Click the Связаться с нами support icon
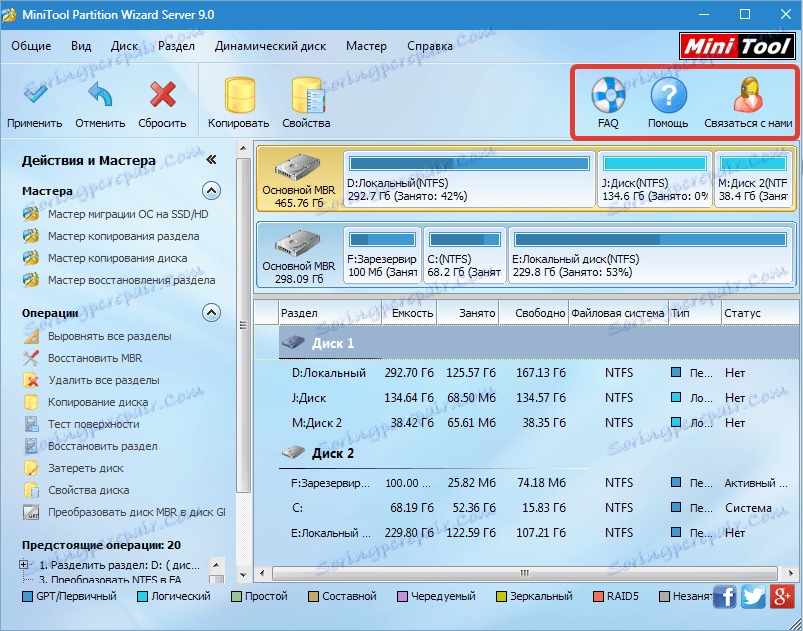This screenshot has width=803, height=631. (748, 94)
